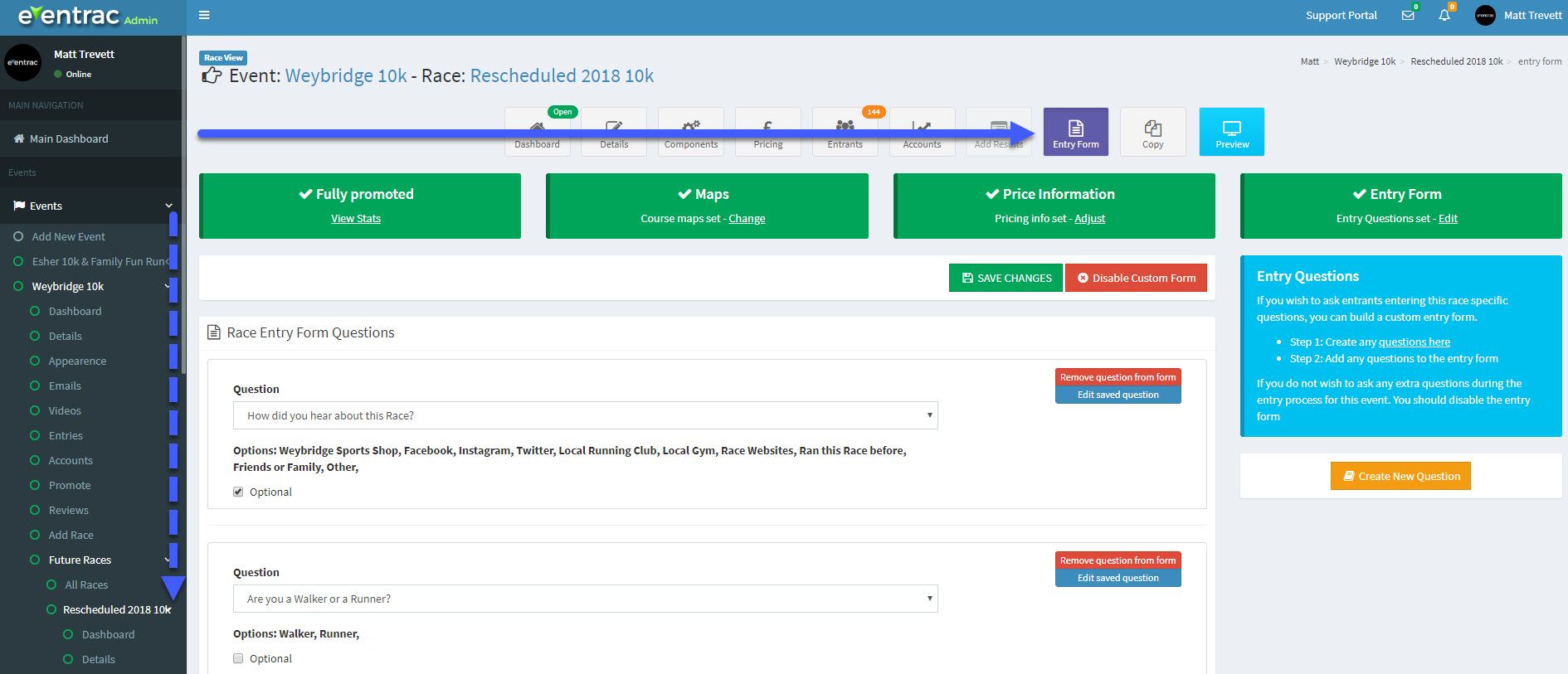Uncheck Optional for the hear-about question
Image resolution: width=1568 pixels, height=674 pixels.
(239, 492)
